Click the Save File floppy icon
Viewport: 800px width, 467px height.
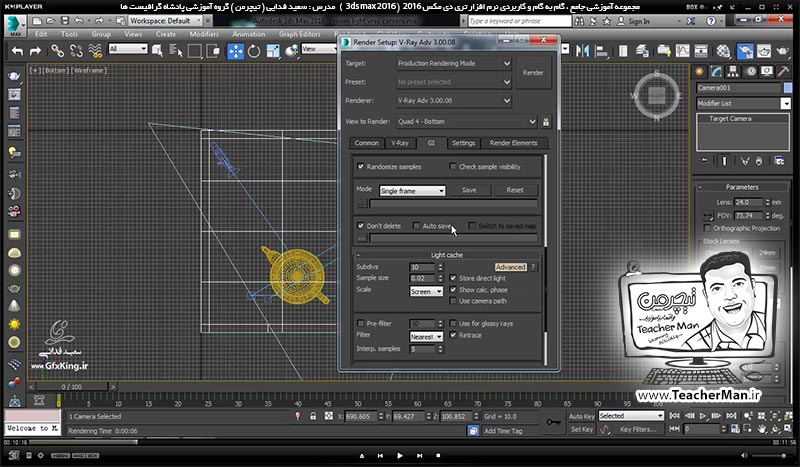(65, 21)
